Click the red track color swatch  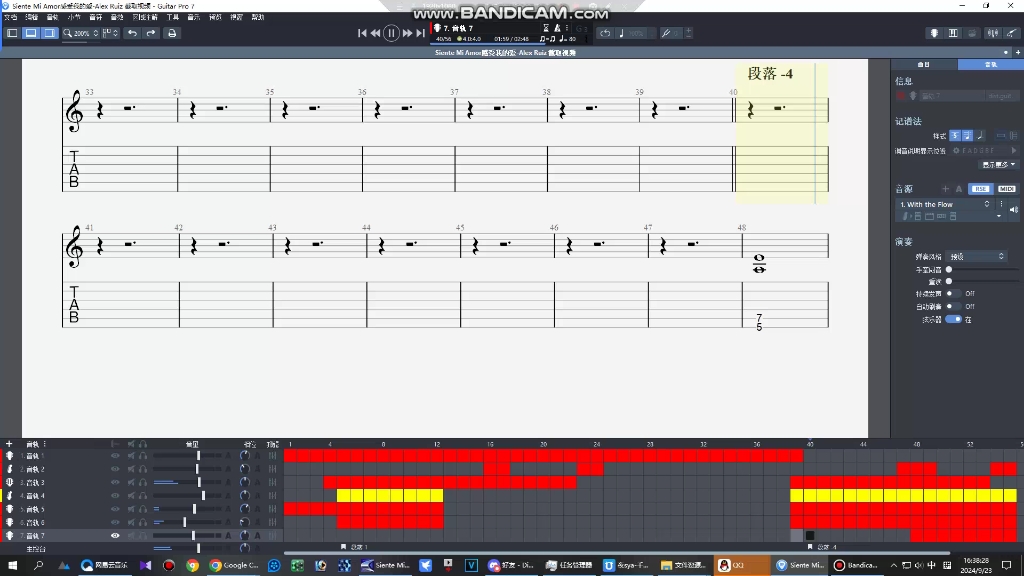[901, 96]
